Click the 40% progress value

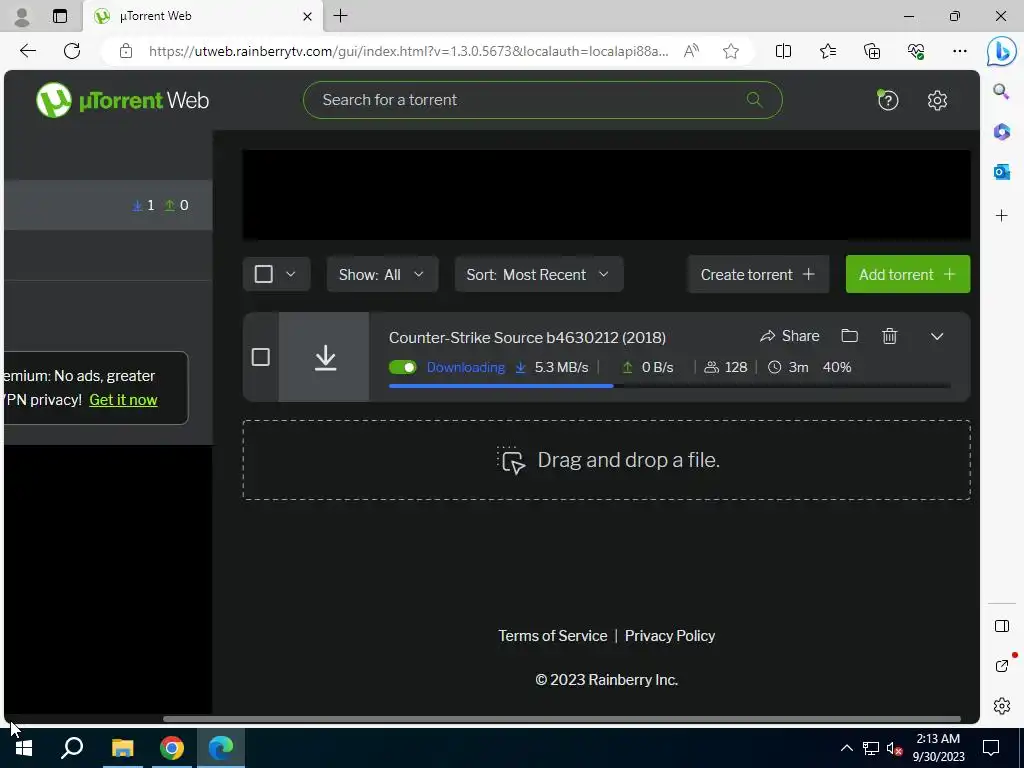click(x=837, y=367)
